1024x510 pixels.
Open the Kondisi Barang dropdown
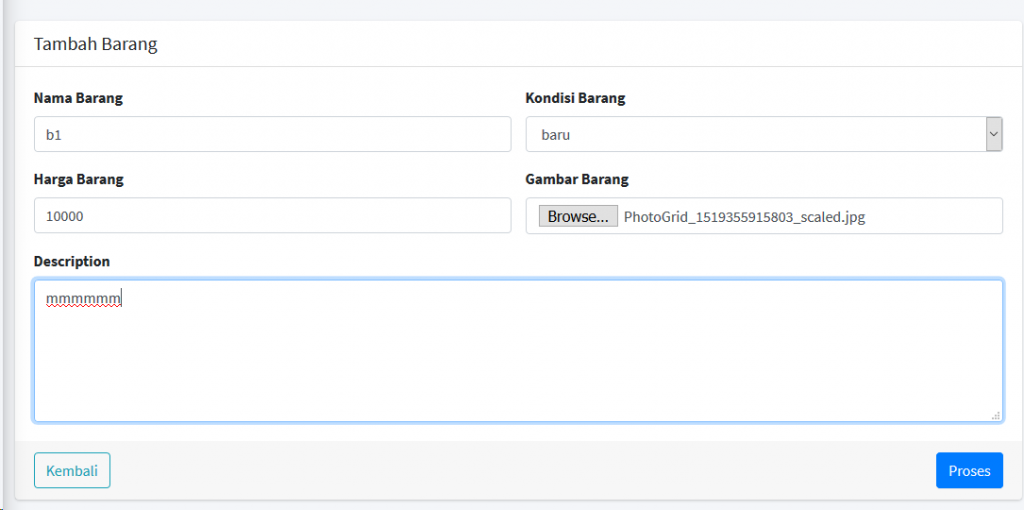coord(755,134)
